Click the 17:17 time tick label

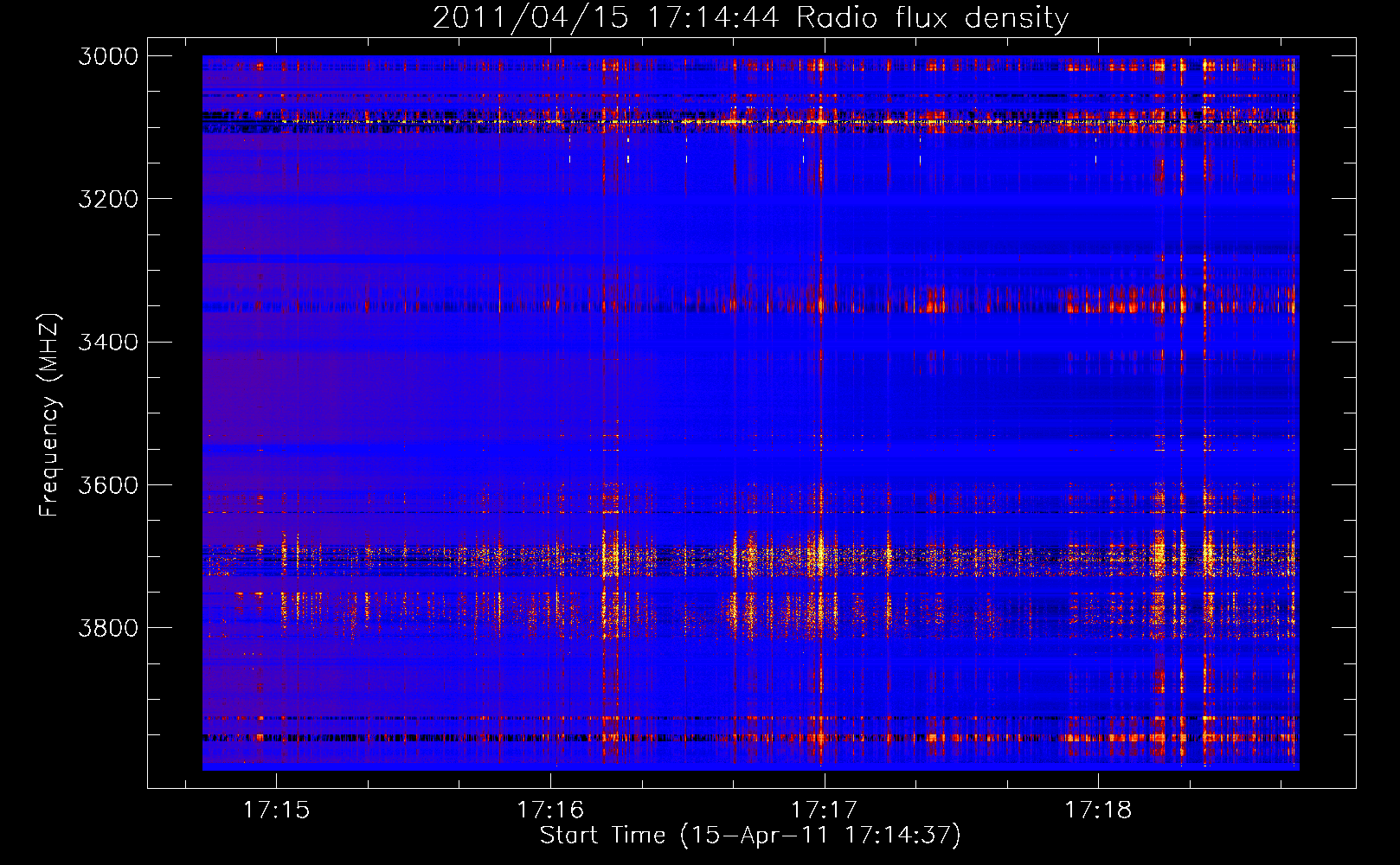824,810
